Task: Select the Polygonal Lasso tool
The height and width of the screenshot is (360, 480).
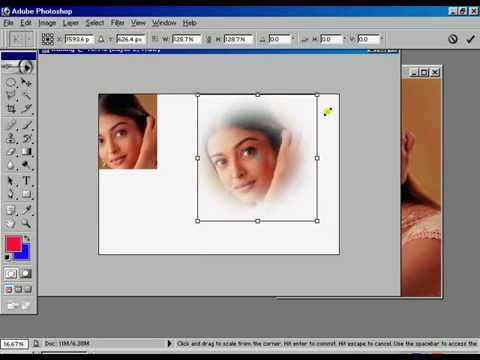Action: click(x=11, y=96)
